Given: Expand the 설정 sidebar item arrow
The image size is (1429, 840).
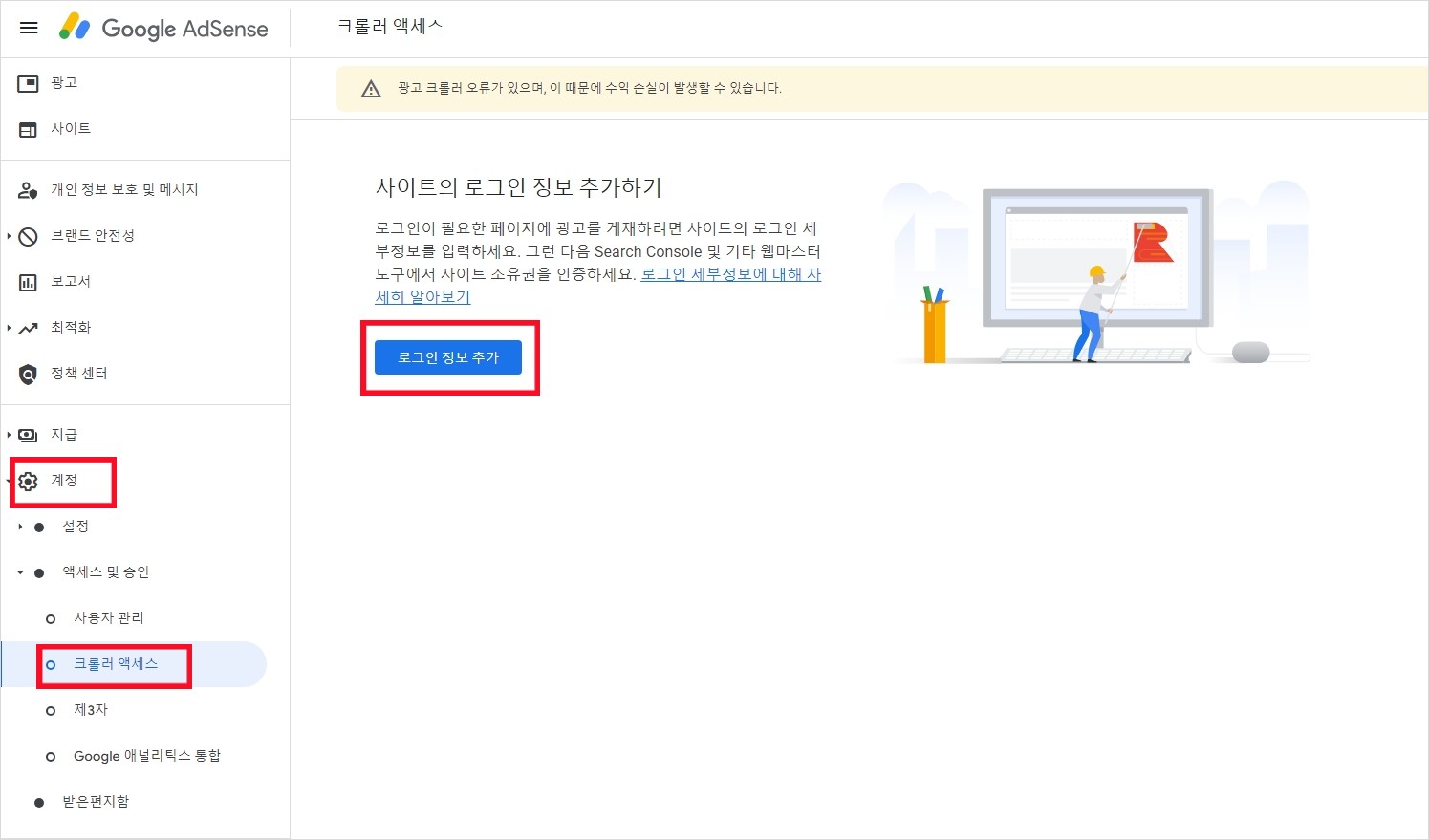Looking at the screenshot, I should (19, 526).
